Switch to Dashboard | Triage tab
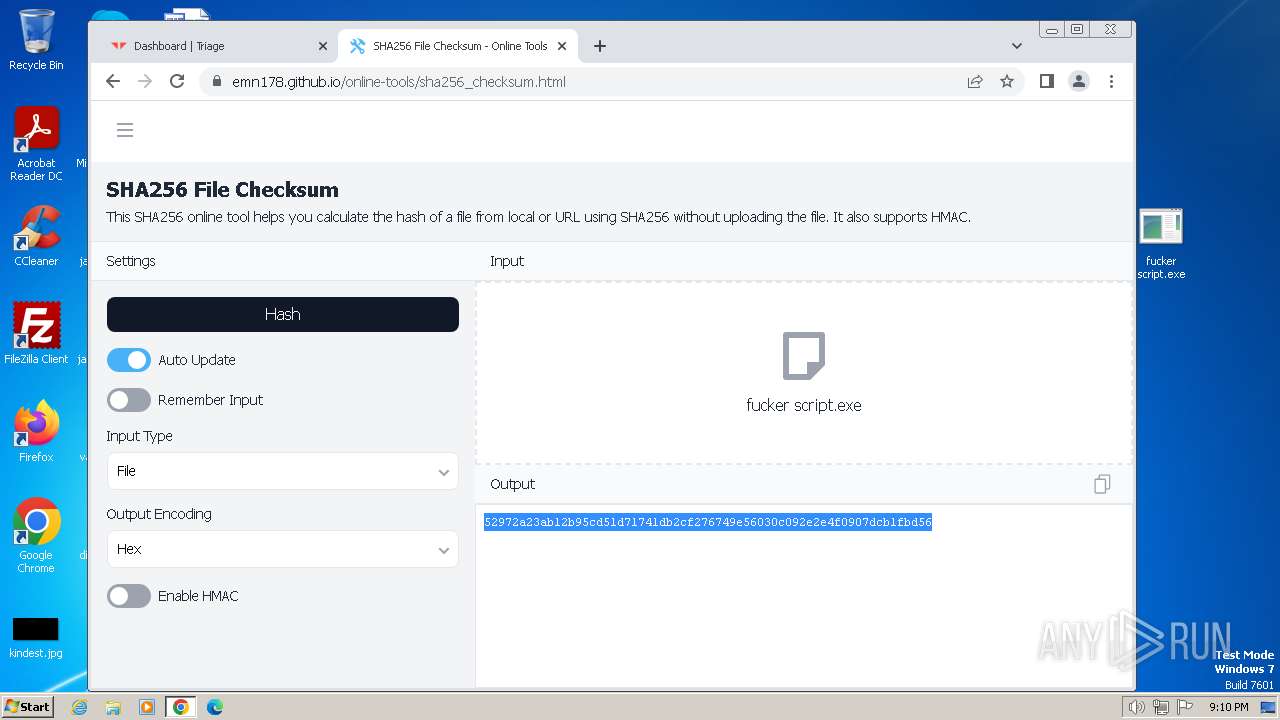This screenshot has height=720, width=1280. pos(220,46)
